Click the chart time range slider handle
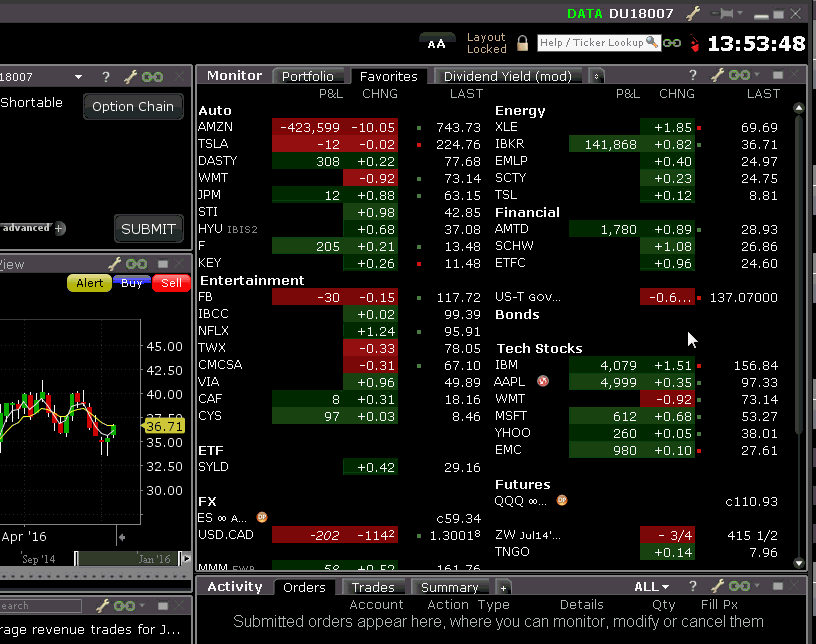Viewport: 816px width, 644px height. [76, 559]
